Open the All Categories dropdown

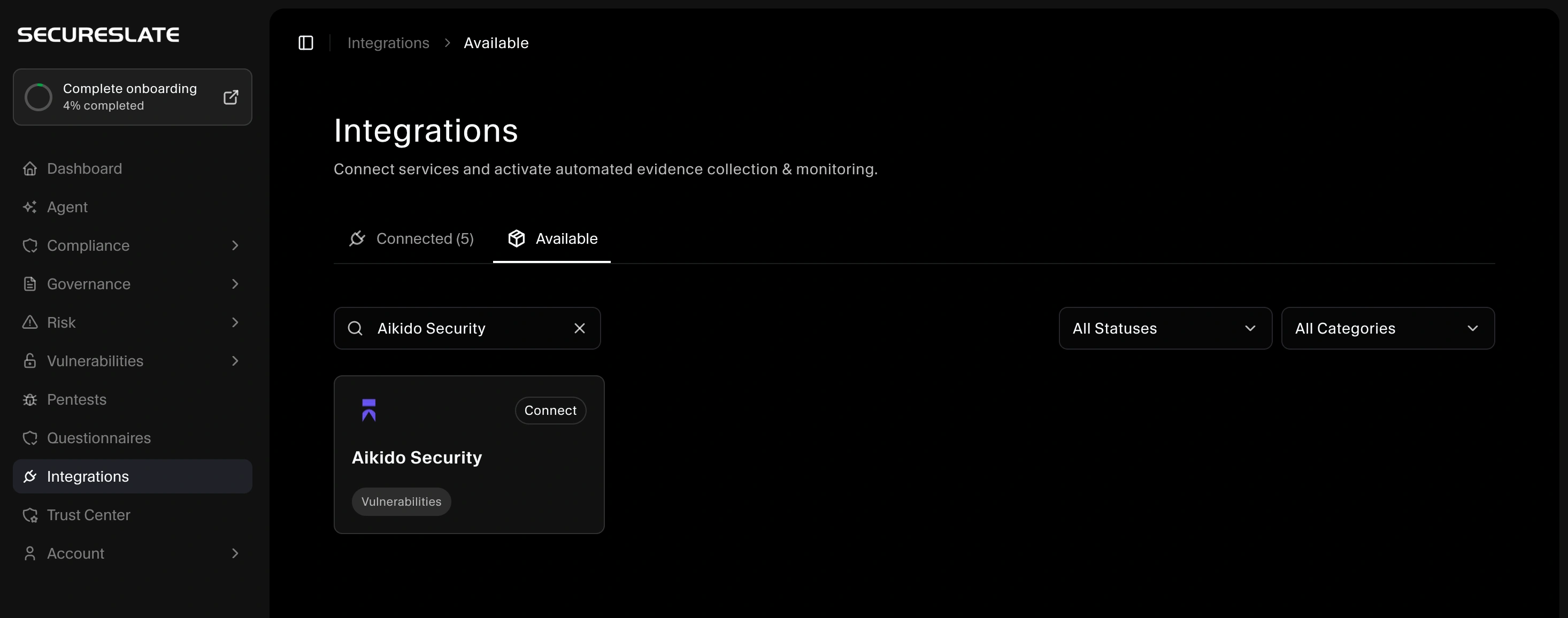coord(1387,328)
